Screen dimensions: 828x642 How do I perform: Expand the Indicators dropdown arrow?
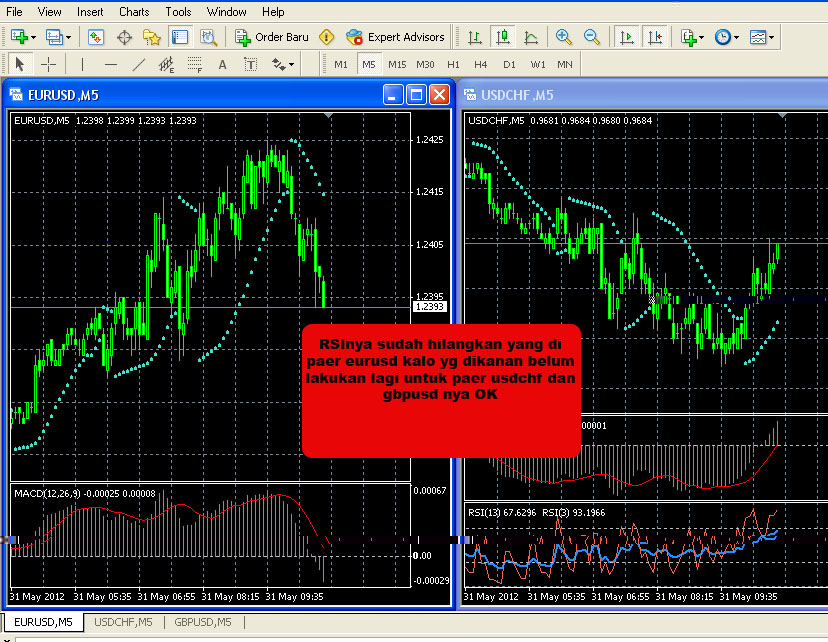[x=701, y=37]
